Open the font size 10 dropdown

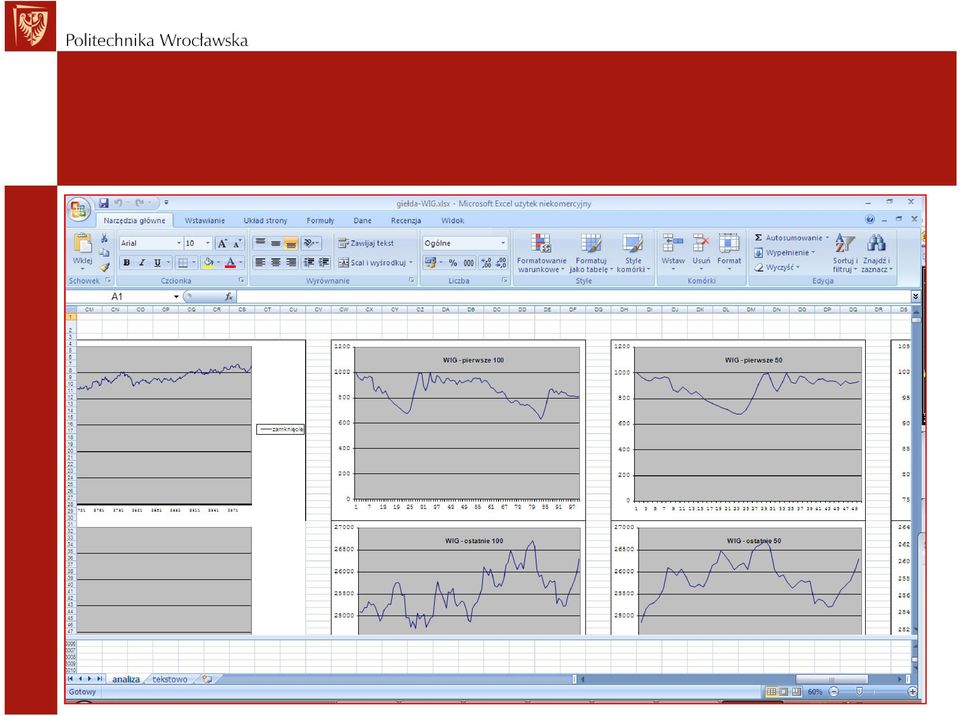[x=208, y=243]
